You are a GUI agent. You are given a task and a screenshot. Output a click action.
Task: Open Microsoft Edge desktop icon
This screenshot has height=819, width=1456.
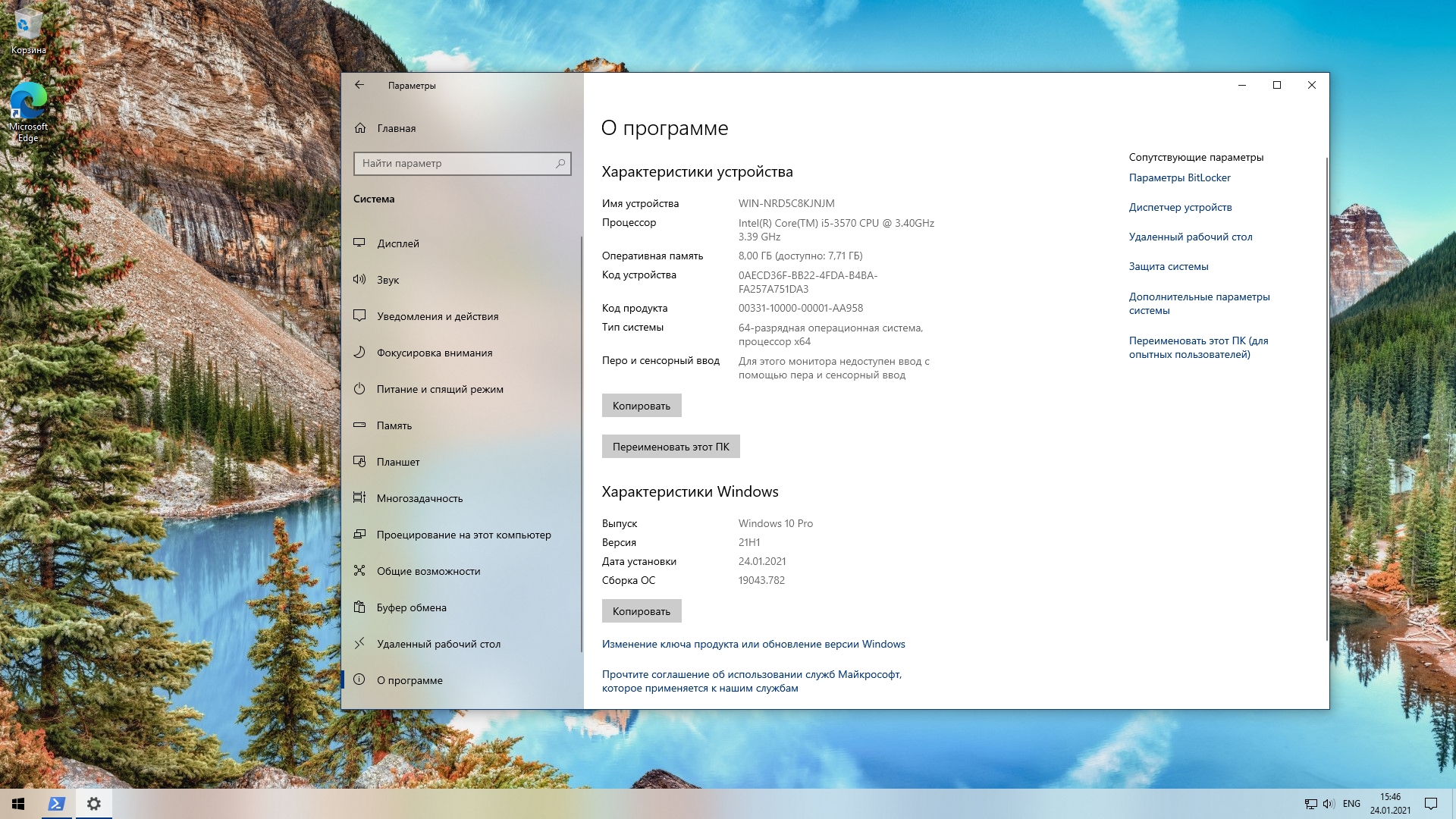click(x=28, y=111)
